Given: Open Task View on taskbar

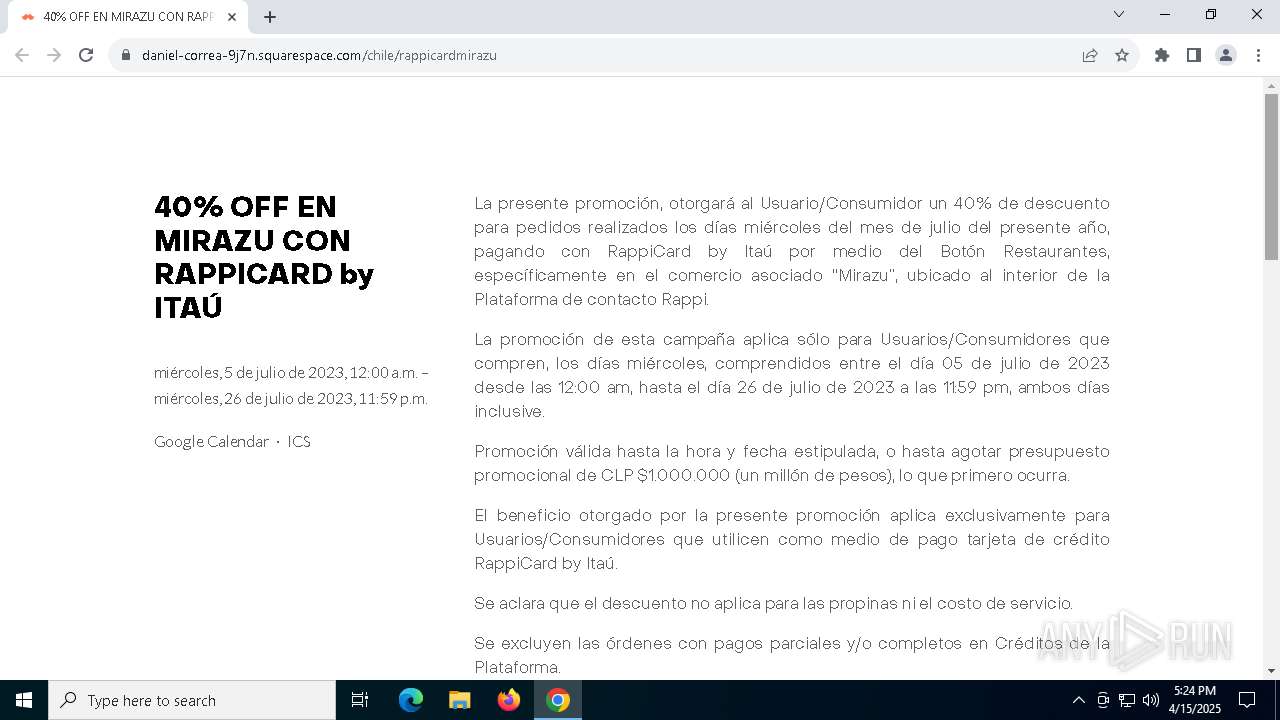Looking at the screenshot, I should 360,700.
